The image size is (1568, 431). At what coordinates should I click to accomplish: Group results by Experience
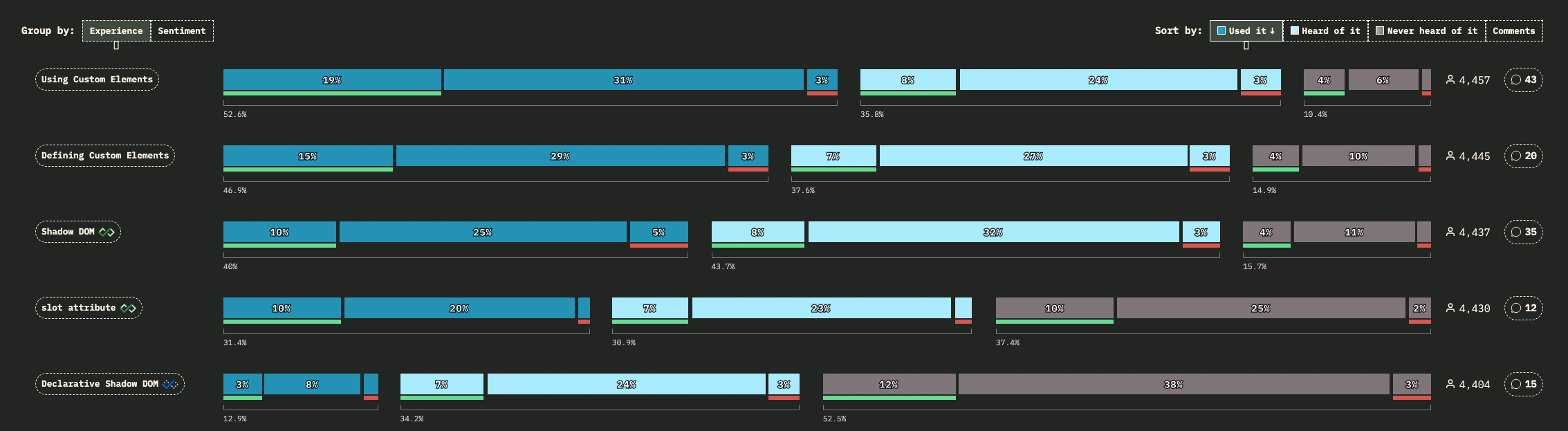pos(116,30)
